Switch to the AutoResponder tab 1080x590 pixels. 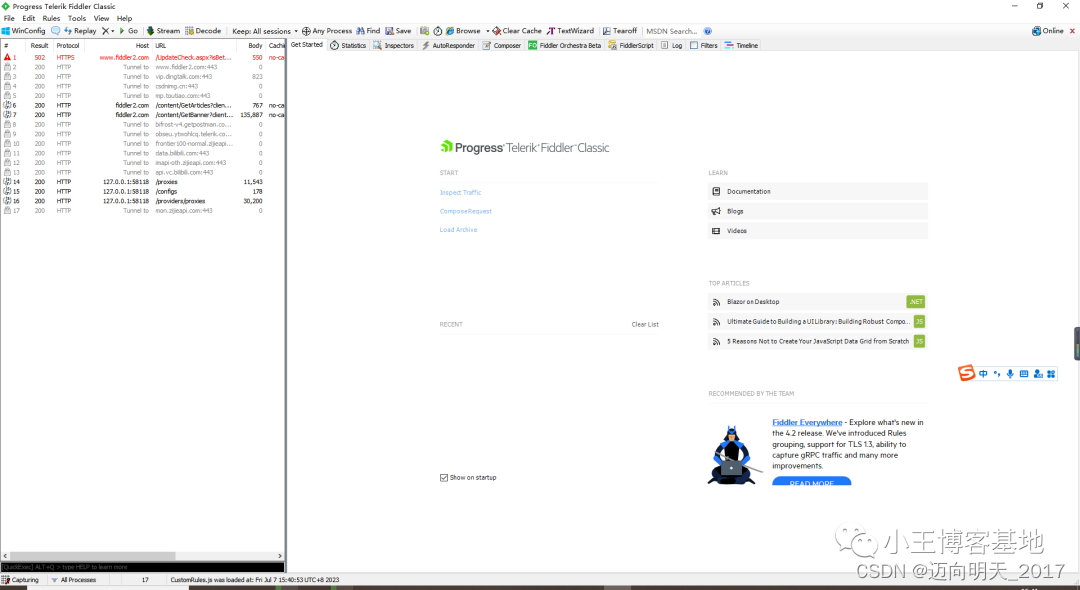pyautogui.click(x=448, y=45)
